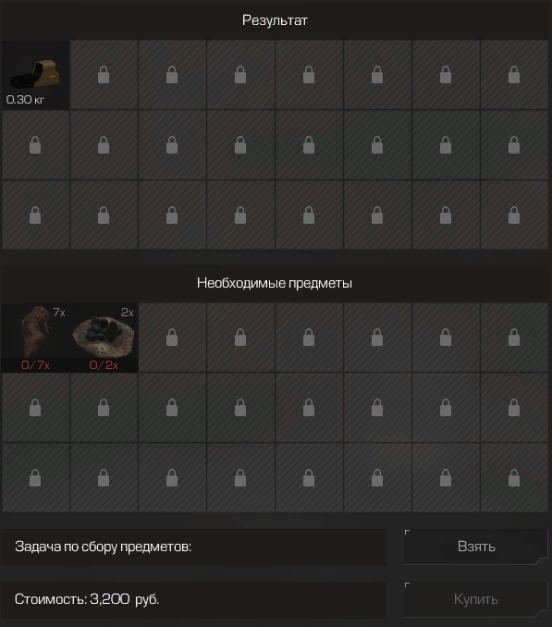Click the Задача по сбору предметов field
The width and height of the screenshot is (552, 627).
[193, 547]
